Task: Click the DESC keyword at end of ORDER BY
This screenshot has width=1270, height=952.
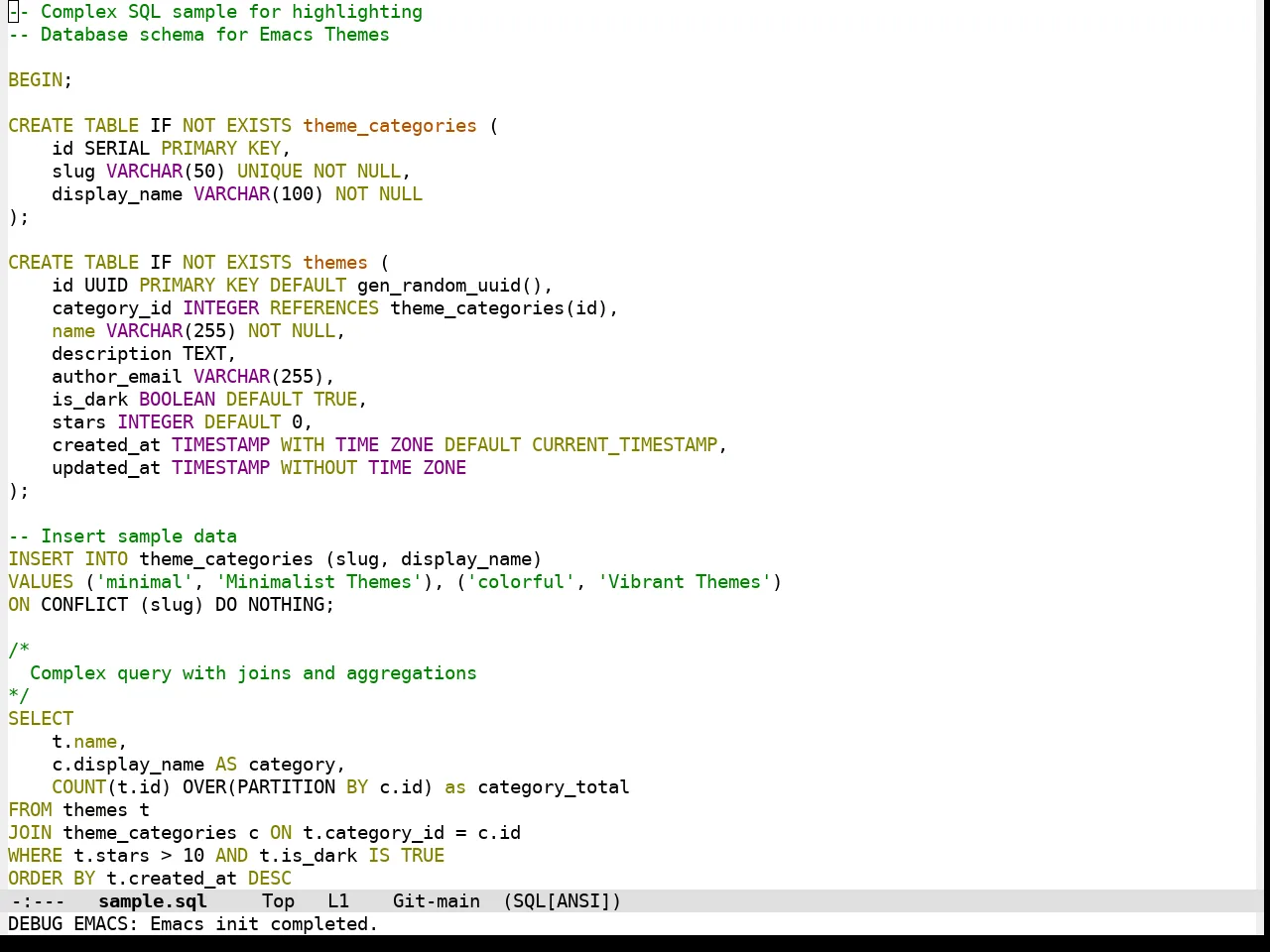Action: (270, 879)
